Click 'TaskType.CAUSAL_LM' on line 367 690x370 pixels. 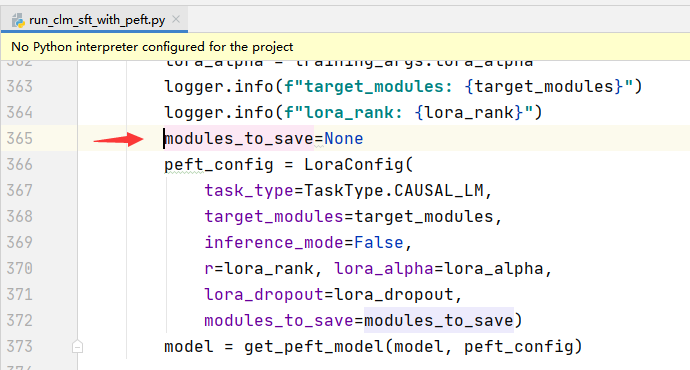[393, 191]
